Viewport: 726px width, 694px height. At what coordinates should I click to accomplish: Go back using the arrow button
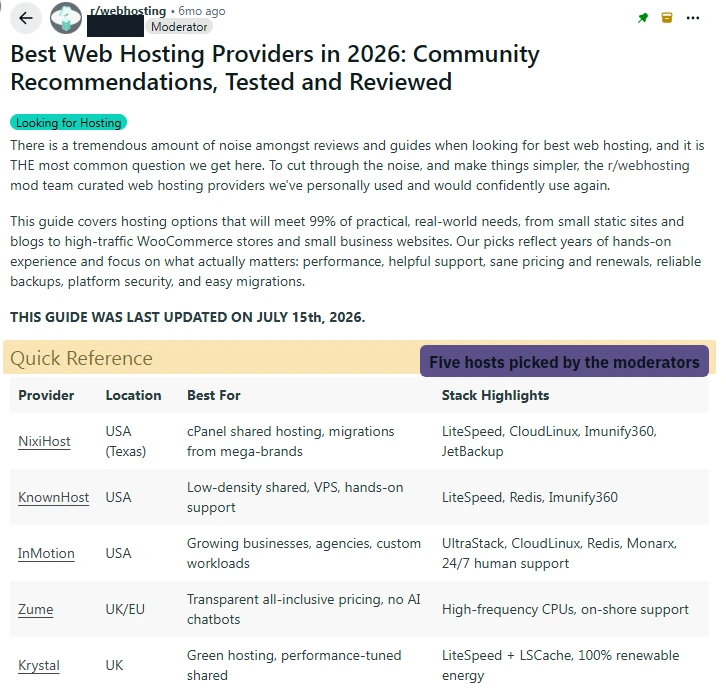click(26, 18)
